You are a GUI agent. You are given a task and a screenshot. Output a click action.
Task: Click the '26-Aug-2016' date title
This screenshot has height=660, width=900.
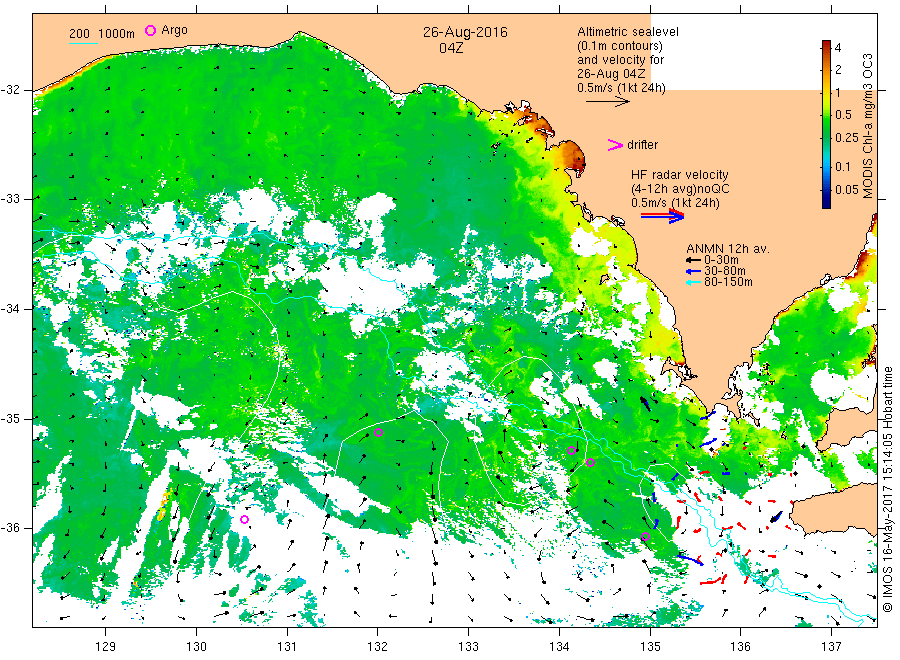(x=465, y=32)
